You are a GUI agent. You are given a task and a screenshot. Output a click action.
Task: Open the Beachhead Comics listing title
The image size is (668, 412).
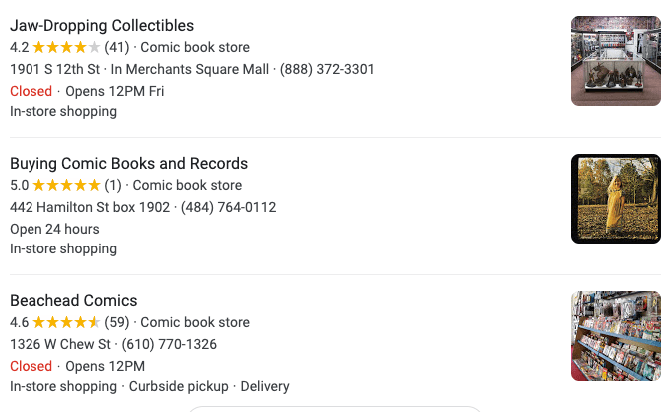click(73, 301)
